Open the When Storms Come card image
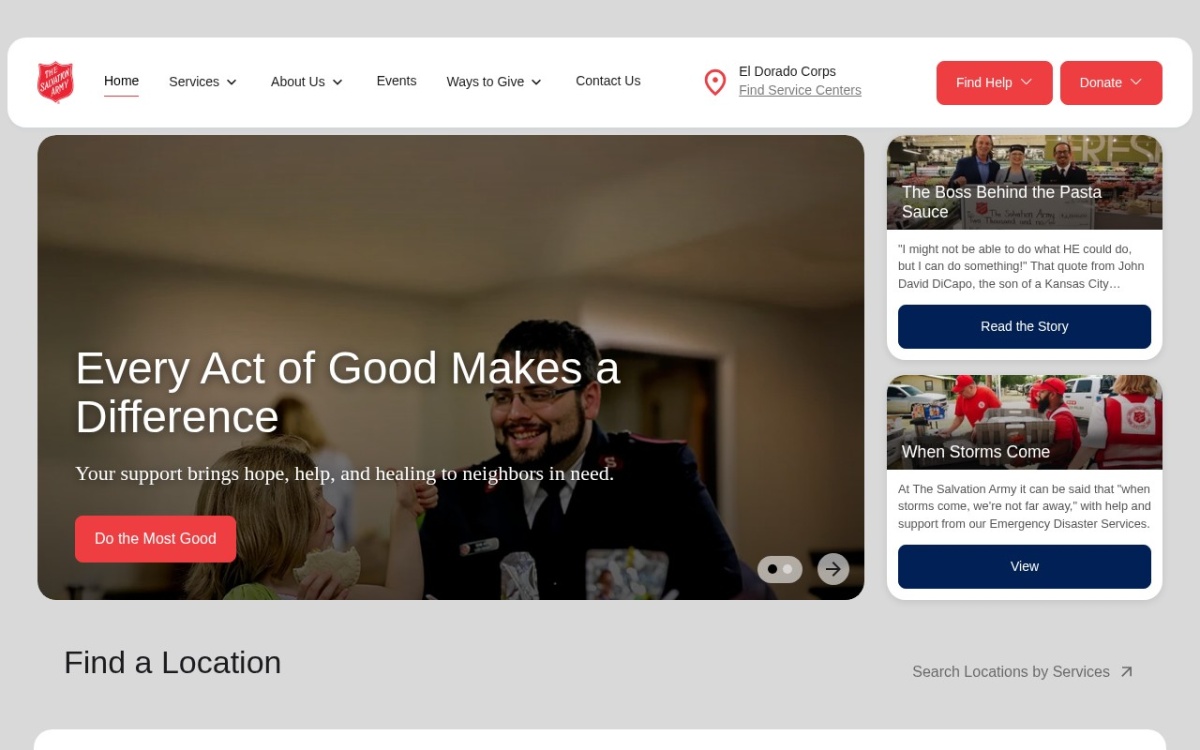This screenshot has width=1200, height=750. tap(1024, 422)
